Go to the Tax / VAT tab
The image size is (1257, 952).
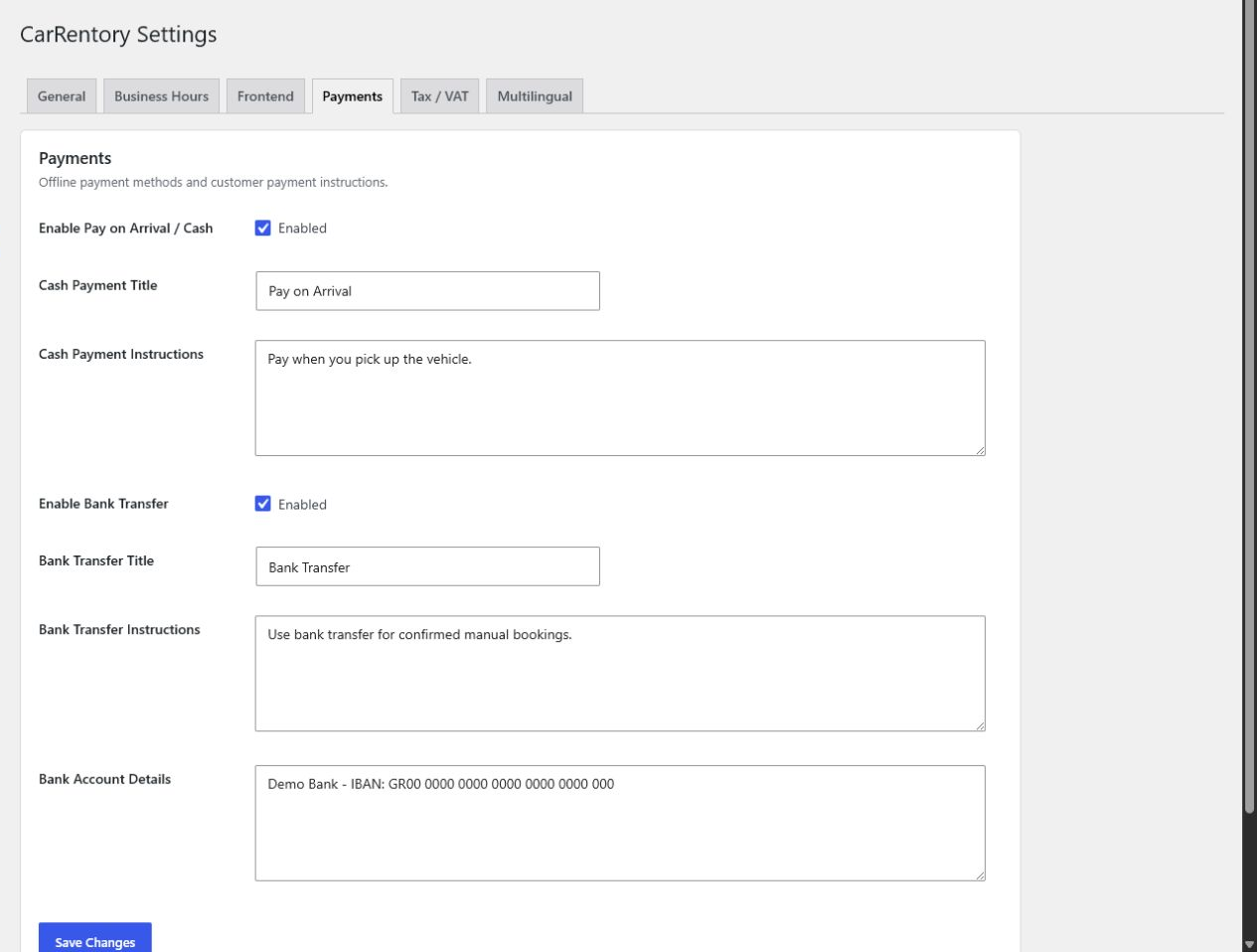pyautogui.click(x=439, y=96)
